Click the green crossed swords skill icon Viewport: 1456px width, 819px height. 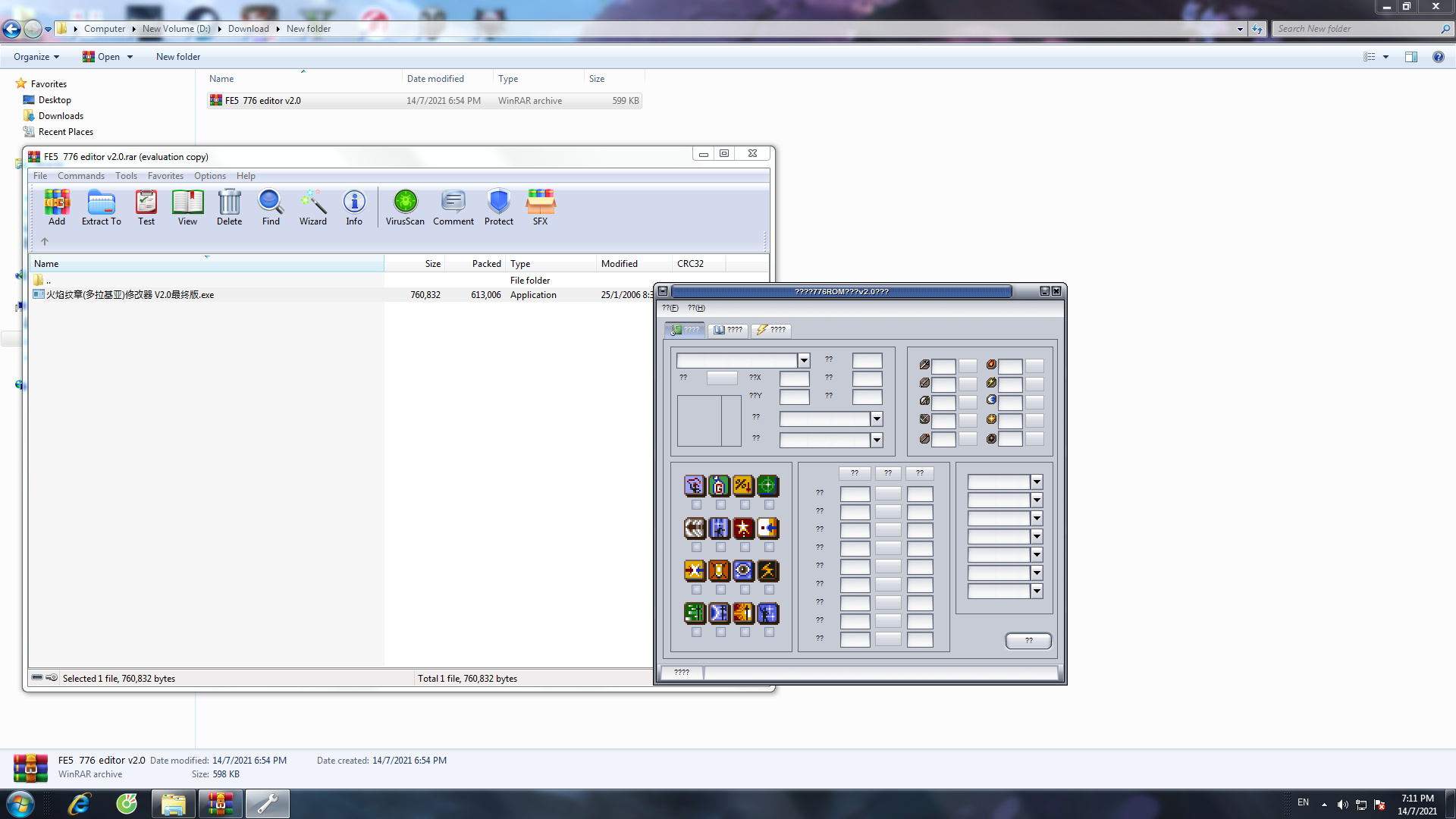tap(695, 613)
